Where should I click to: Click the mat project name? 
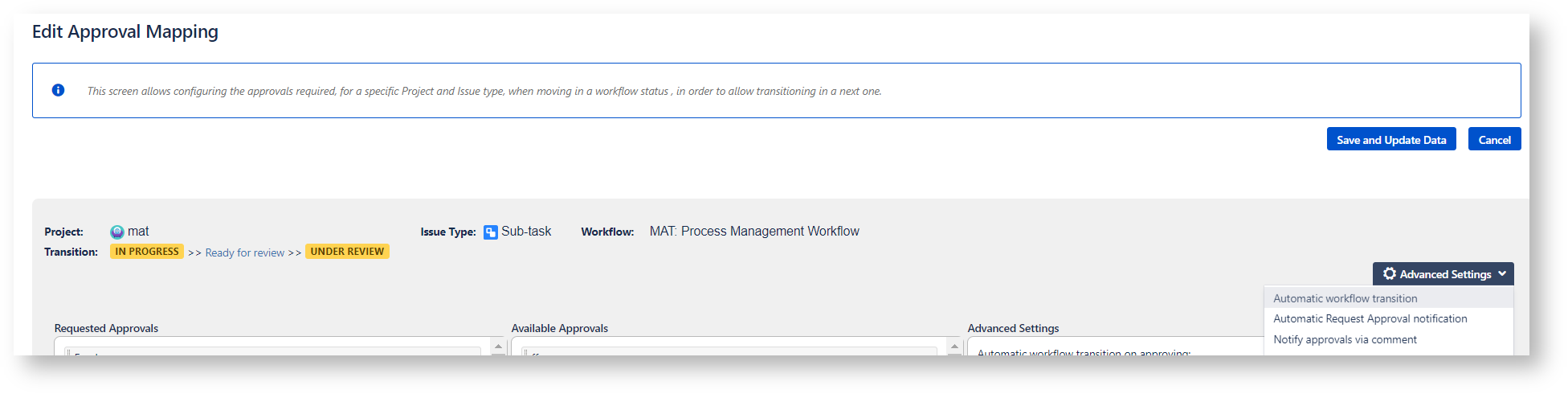click(138, 232)
